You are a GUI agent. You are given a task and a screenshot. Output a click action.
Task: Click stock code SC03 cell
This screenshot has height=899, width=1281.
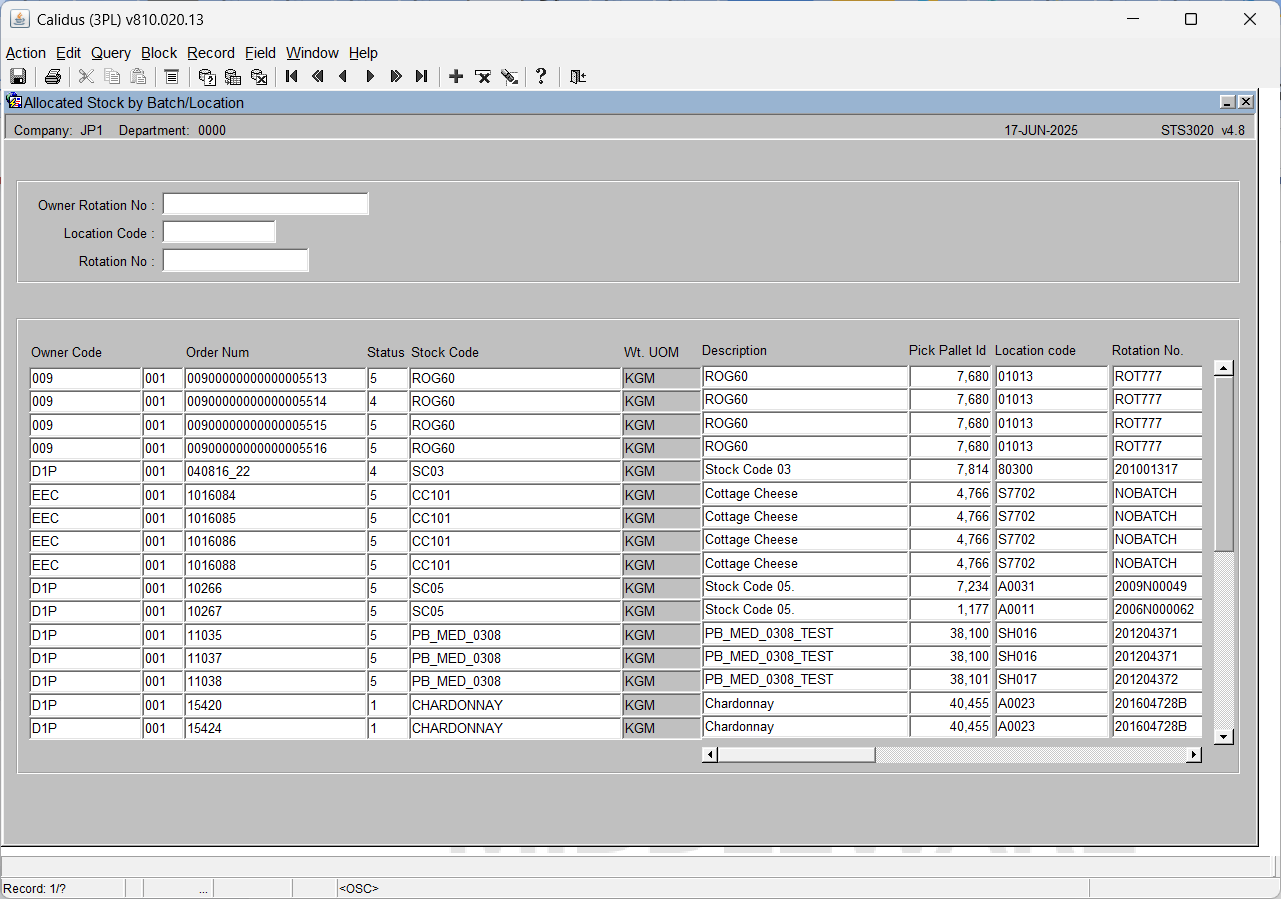tap(515, 472)
